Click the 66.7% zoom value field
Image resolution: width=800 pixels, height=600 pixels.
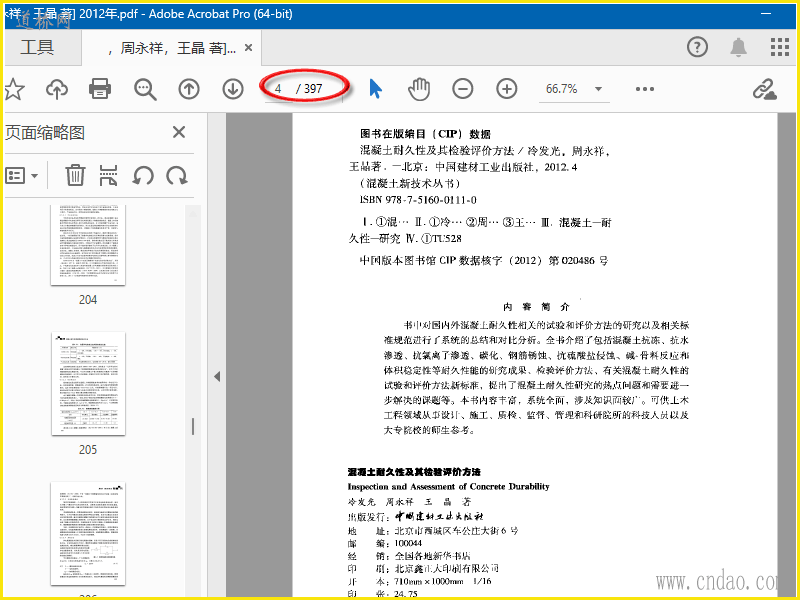click(562, 89)
